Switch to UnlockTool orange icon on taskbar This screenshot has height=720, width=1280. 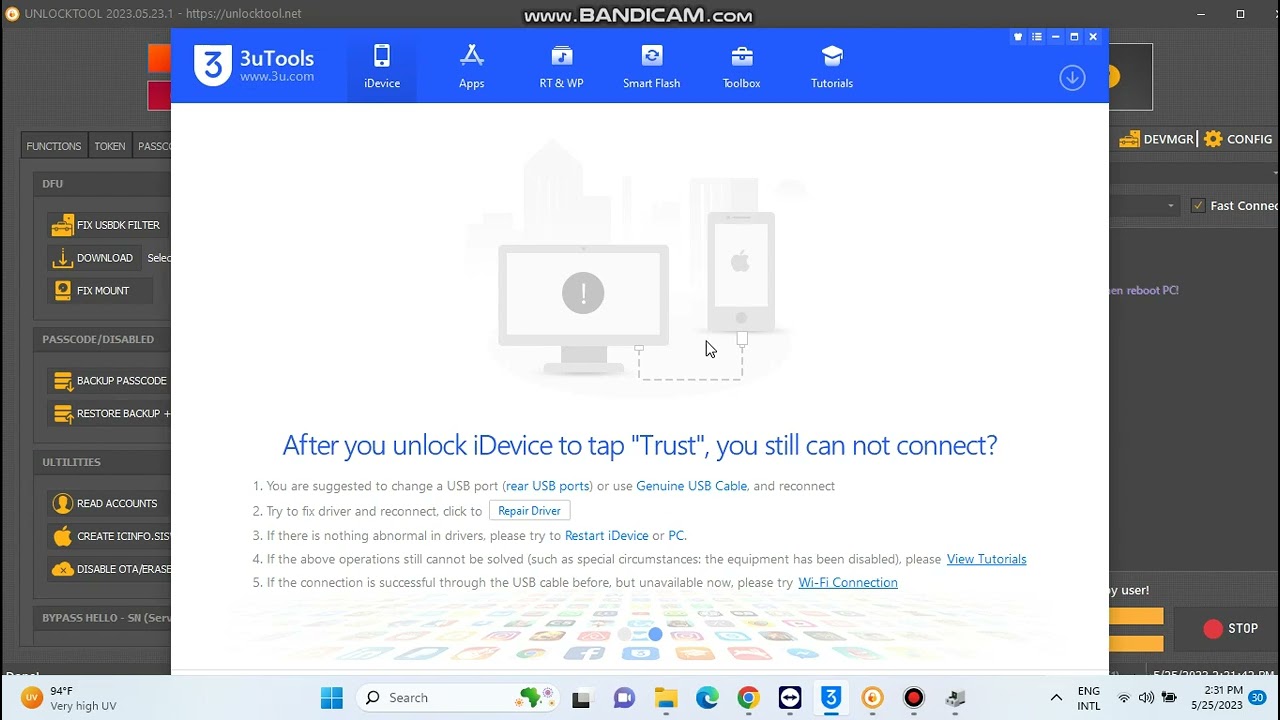click(x=872, y=698)
